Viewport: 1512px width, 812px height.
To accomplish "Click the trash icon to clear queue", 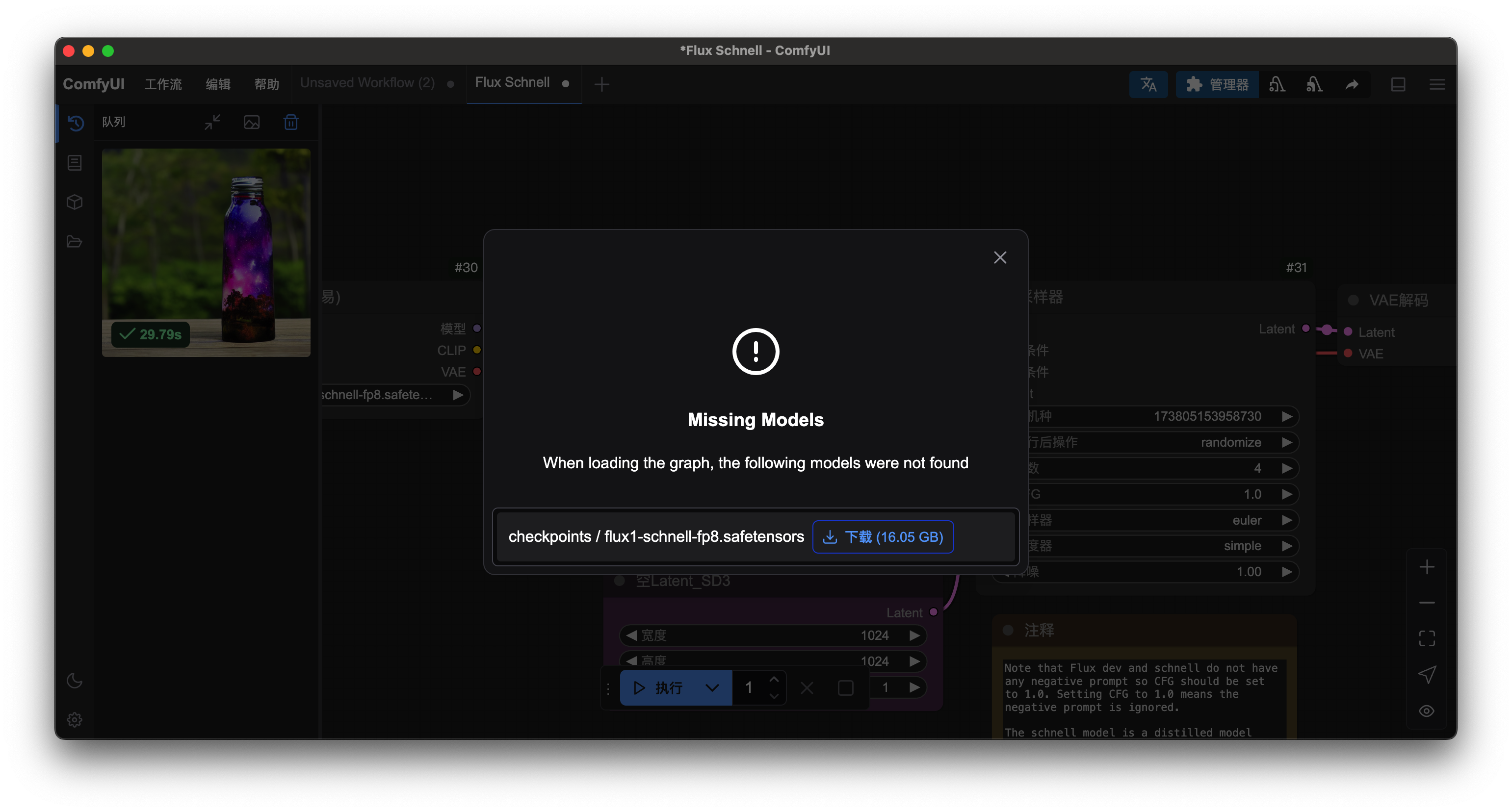I will coord(291,122).
